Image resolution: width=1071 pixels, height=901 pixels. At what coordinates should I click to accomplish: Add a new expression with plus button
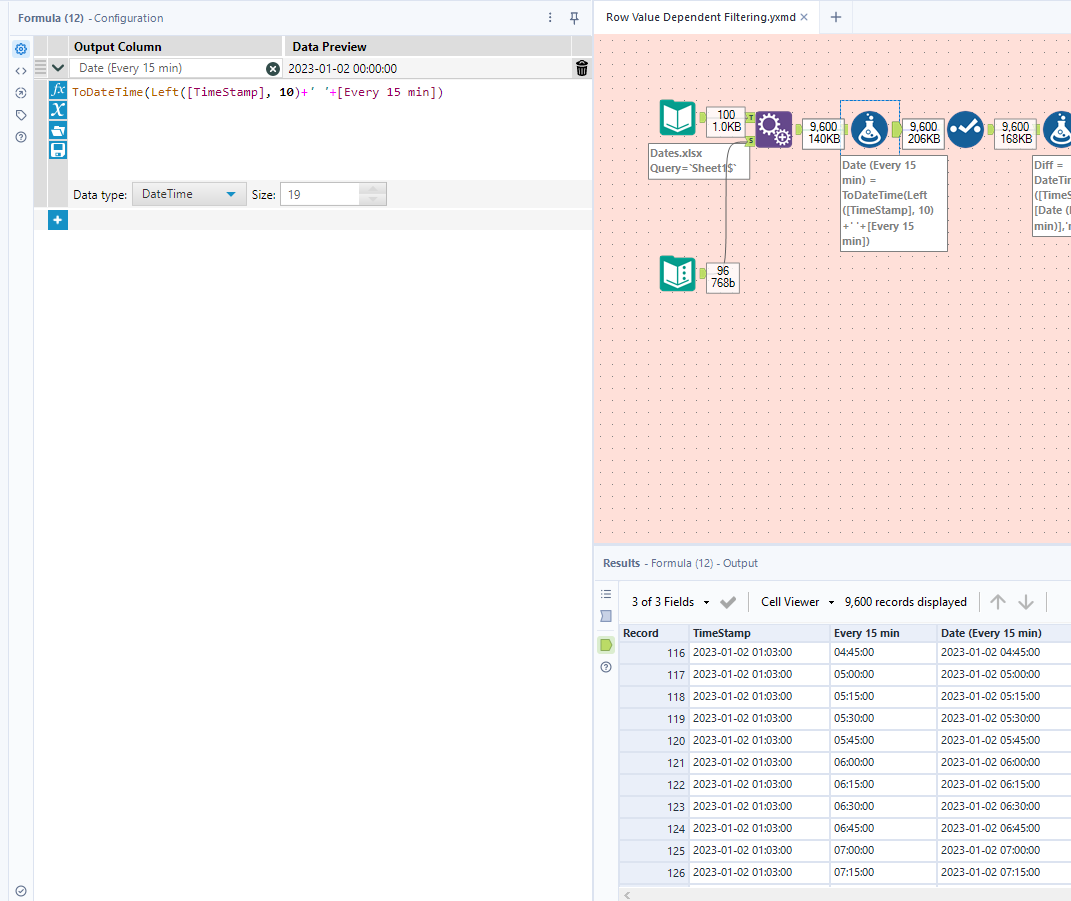58,220
